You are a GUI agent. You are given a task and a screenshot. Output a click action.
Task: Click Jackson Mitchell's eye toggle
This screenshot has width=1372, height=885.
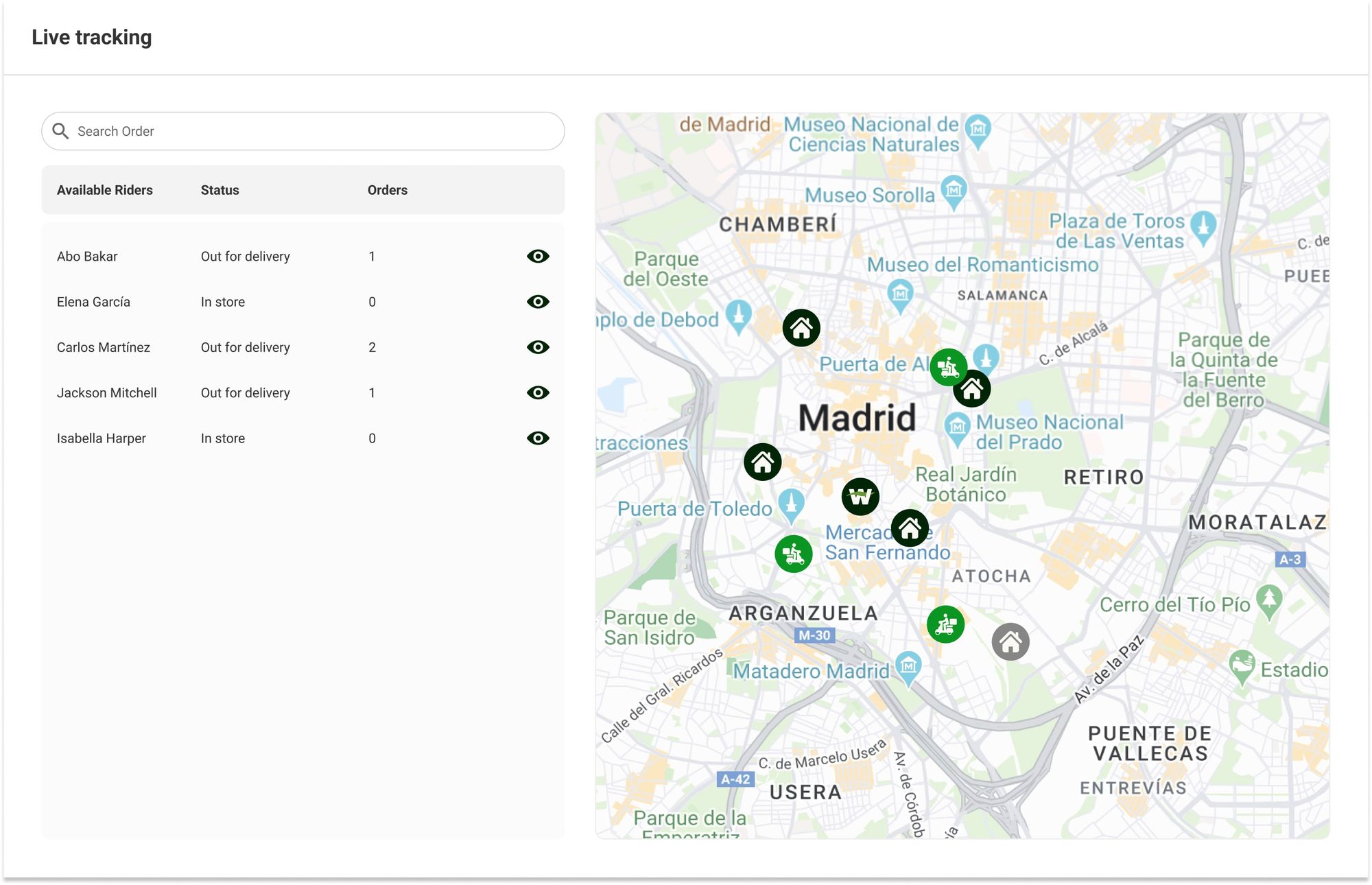tap(538, 392)
